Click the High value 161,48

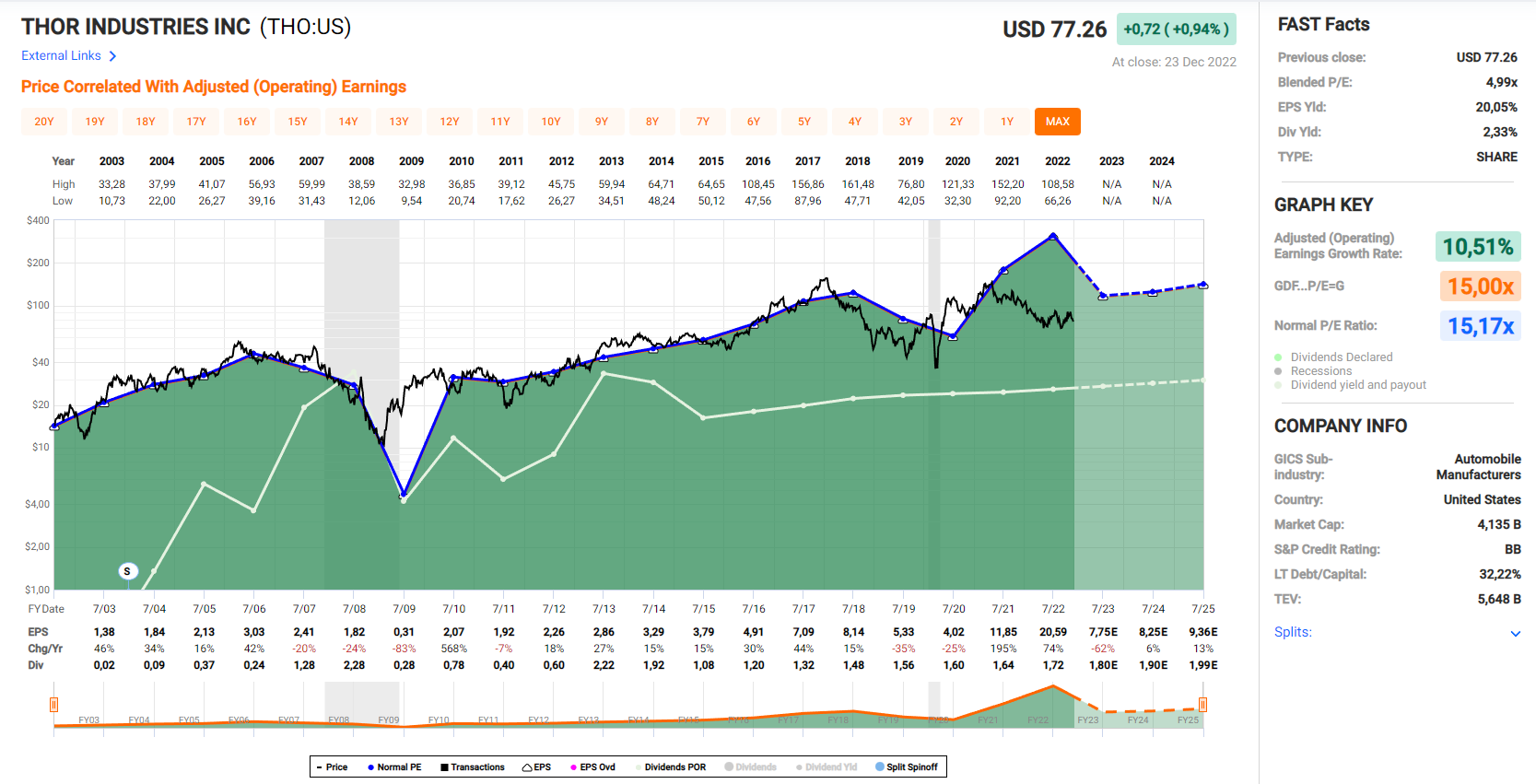pos(858,184)
